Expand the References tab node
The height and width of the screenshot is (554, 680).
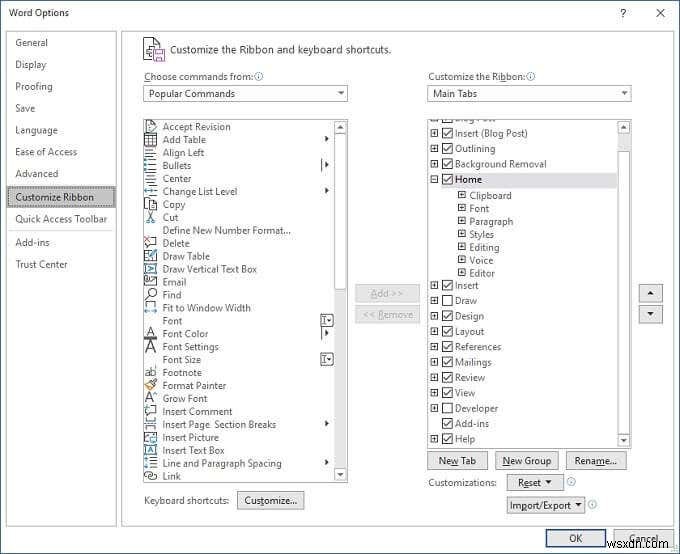(x=434, y=347)
